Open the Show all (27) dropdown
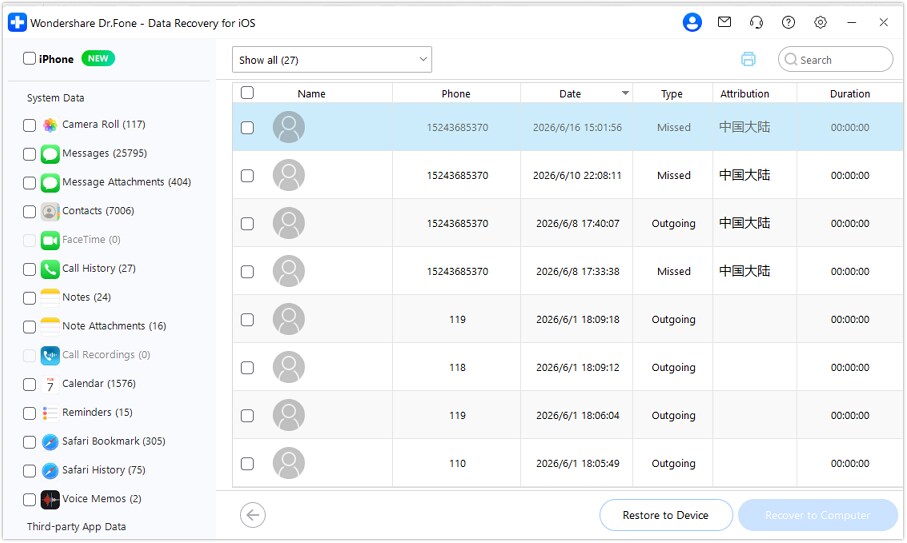This screenshot has width=907, height=543. coord(331,60)
